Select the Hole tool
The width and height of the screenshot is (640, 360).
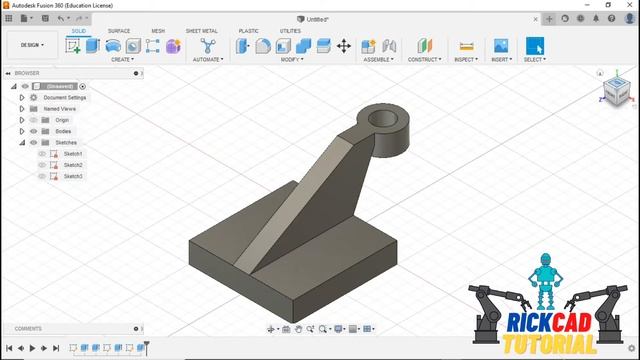tap(133, 46)
